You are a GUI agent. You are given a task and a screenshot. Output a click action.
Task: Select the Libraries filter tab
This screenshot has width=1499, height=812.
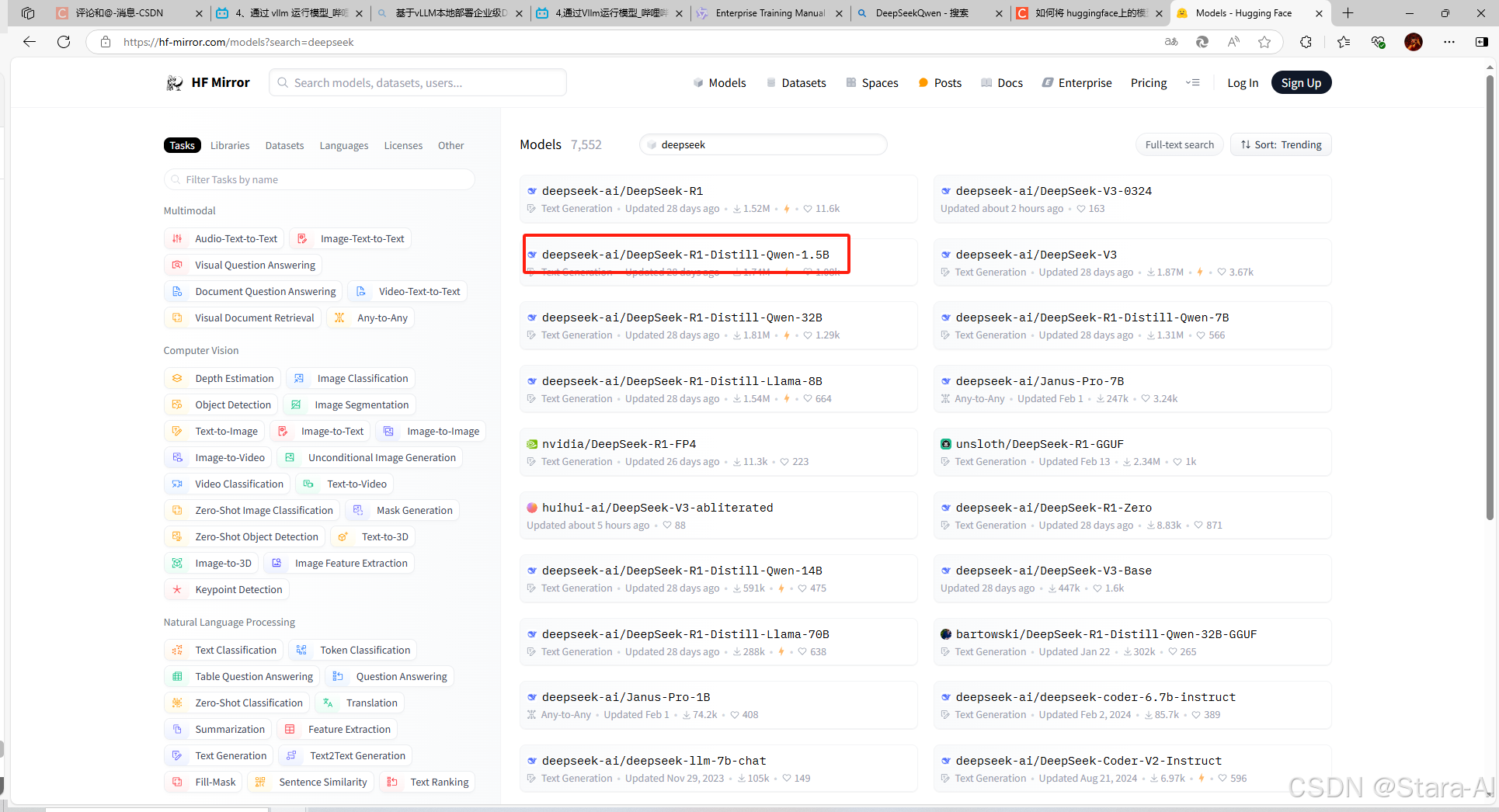230,145
